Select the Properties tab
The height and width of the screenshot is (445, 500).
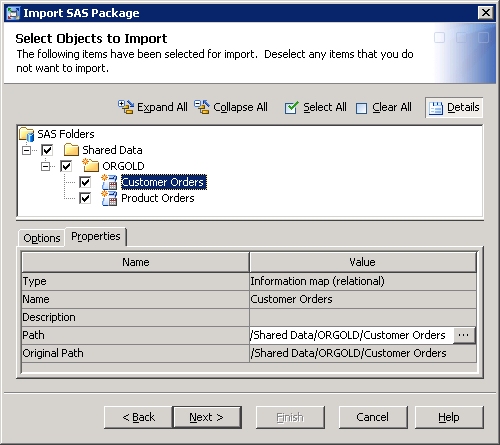pyautogui.click(x=96, y=237)
